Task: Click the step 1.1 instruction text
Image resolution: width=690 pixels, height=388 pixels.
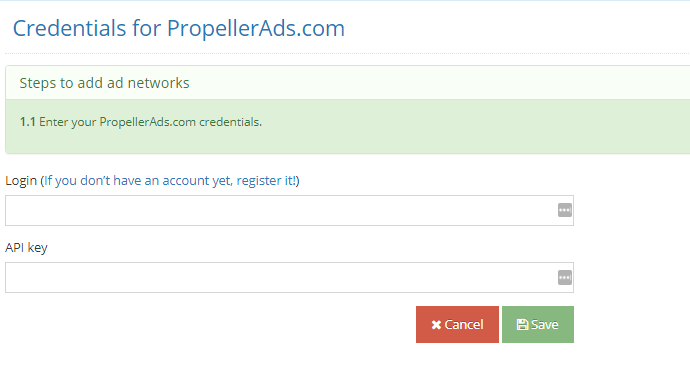Action: pos(141,122)
